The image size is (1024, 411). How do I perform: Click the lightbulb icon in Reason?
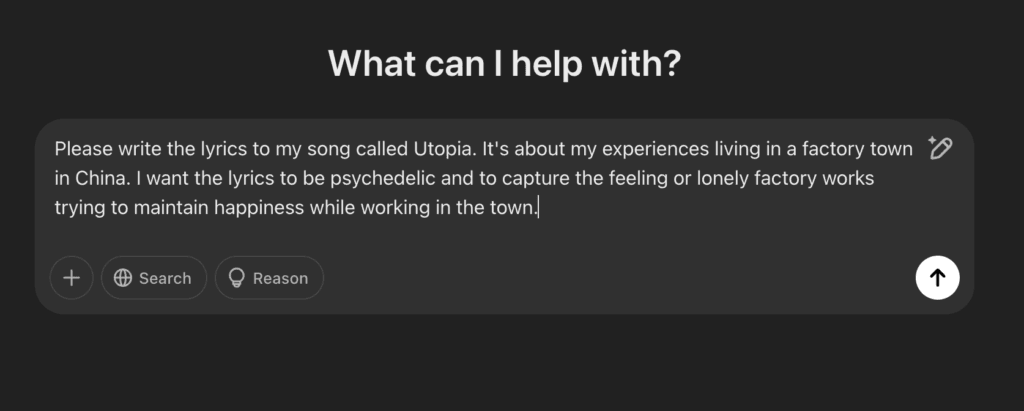[x=237, y=278]
